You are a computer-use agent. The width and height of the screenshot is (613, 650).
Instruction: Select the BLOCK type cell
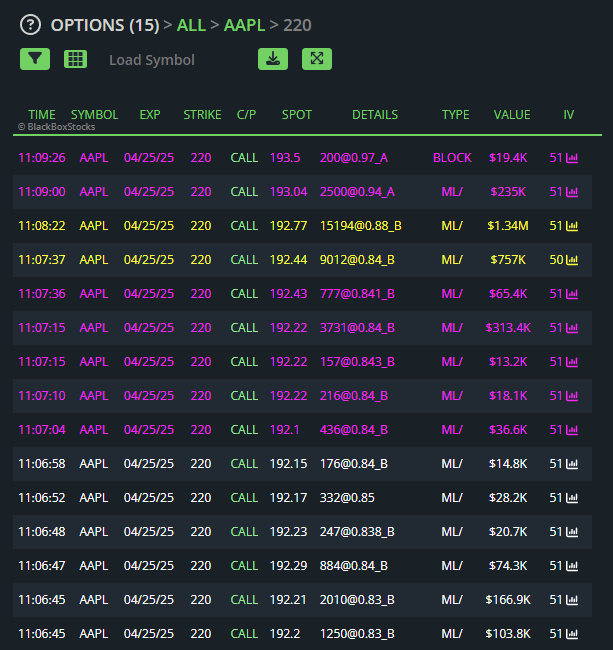(x=452, y=158)
